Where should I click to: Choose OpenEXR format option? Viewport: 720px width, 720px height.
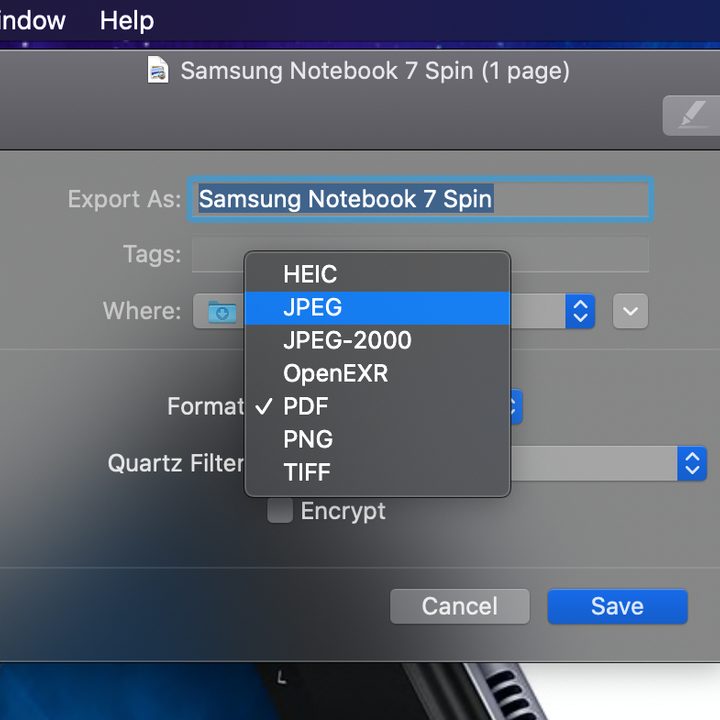[377, 373]
